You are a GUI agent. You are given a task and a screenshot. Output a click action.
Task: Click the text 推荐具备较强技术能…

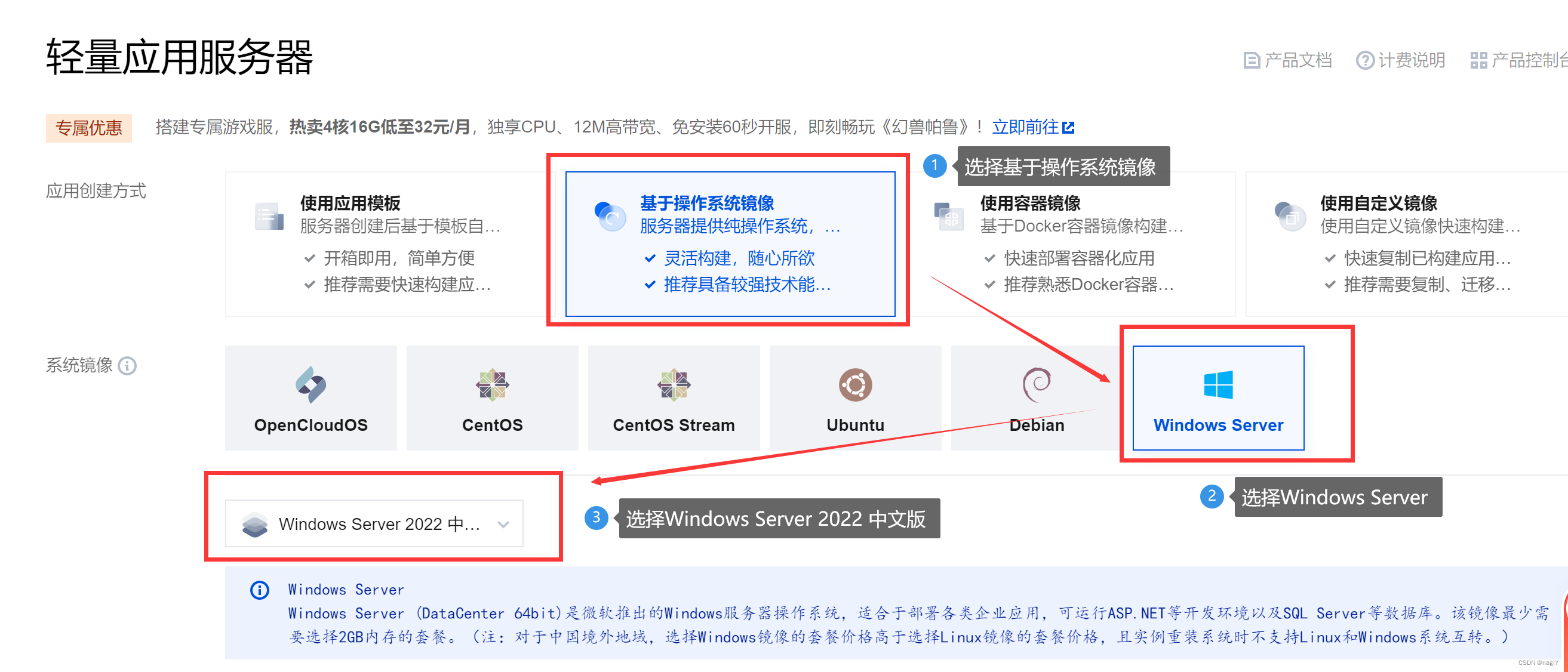[x=748, y=285]
